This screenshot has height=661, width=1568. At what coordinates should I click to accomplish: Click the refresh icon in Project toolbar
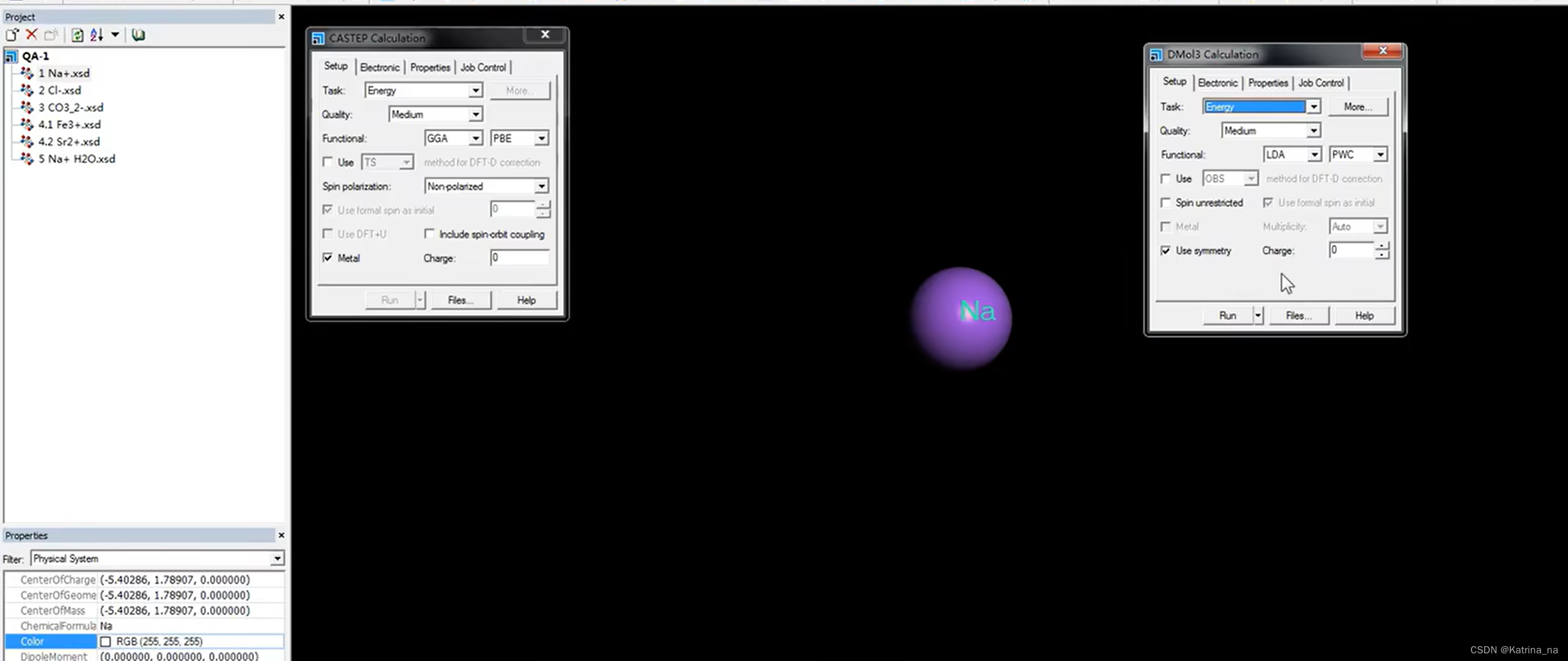tap(77, 35)
